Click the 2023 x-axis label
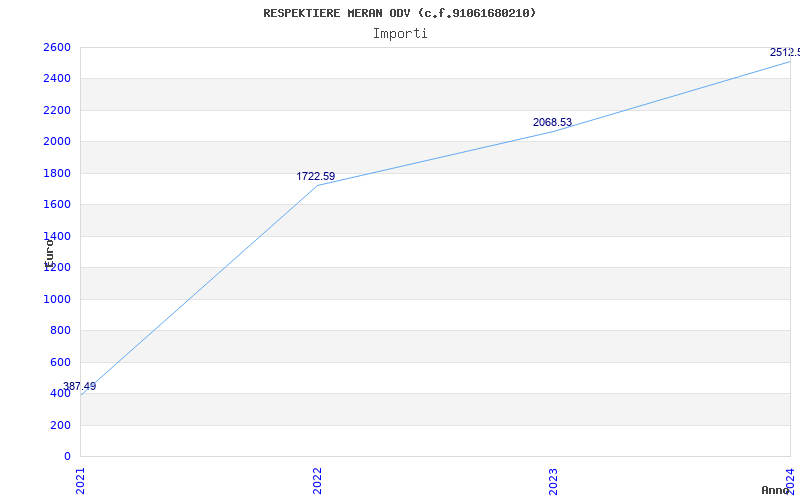This screenshot has height=500, width=800. point(554,481)
